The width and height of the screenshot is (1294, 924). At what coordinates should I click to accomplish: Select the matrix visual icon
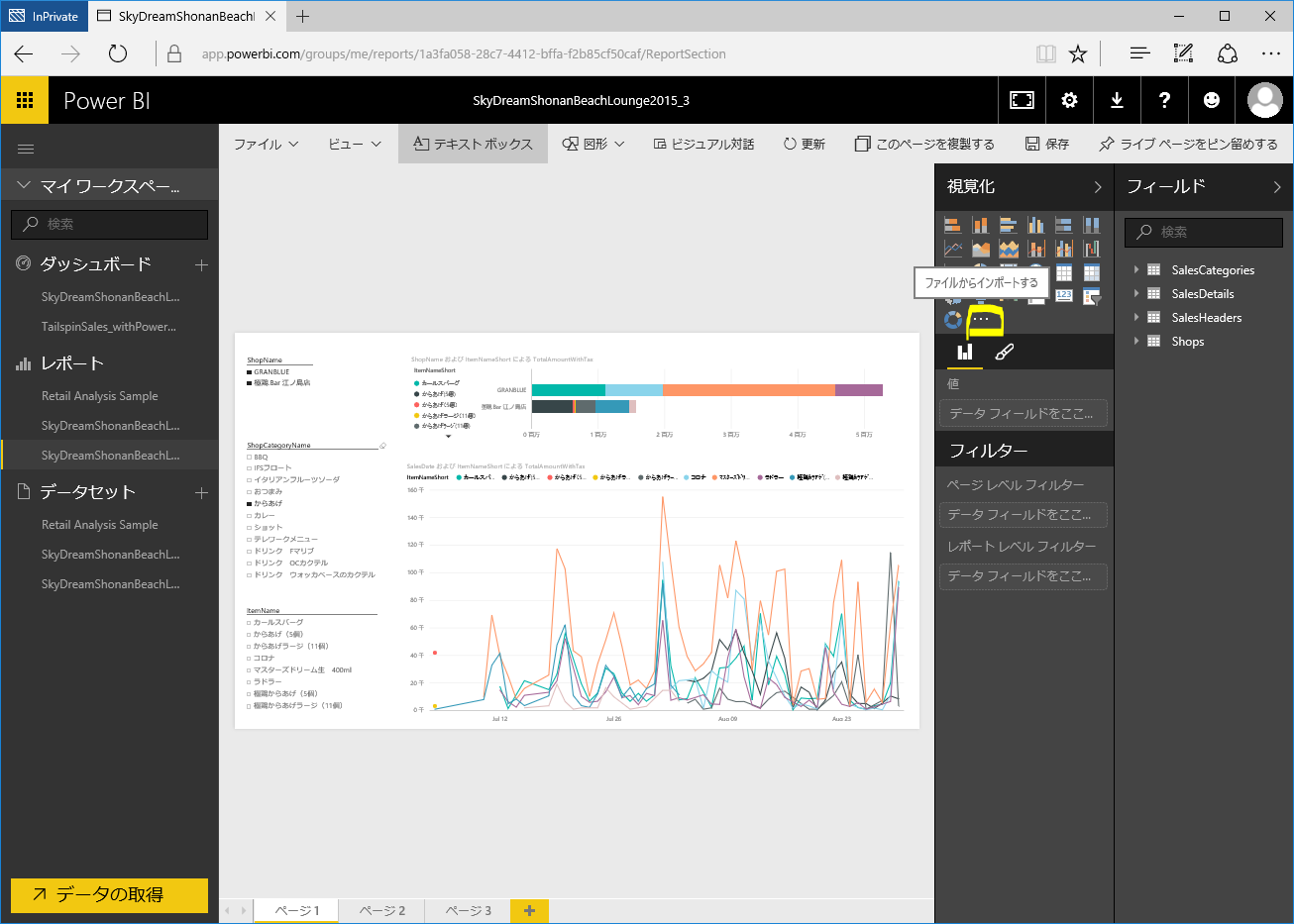pyautogui.click(x=1092, y=272)
